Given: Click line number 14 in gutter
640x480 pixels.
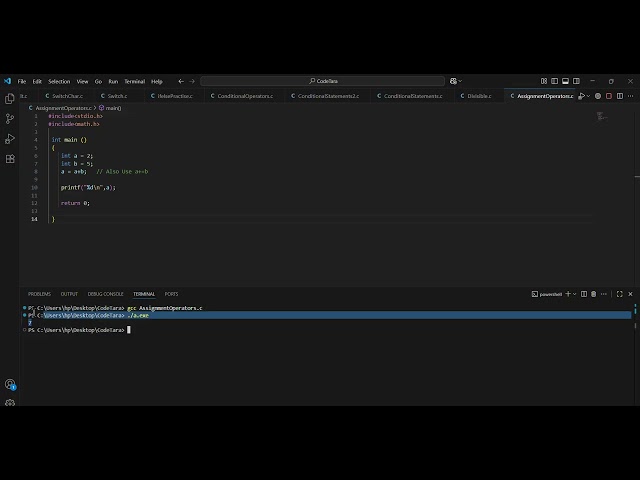Looking at the screenshot, I should (34, 219).
